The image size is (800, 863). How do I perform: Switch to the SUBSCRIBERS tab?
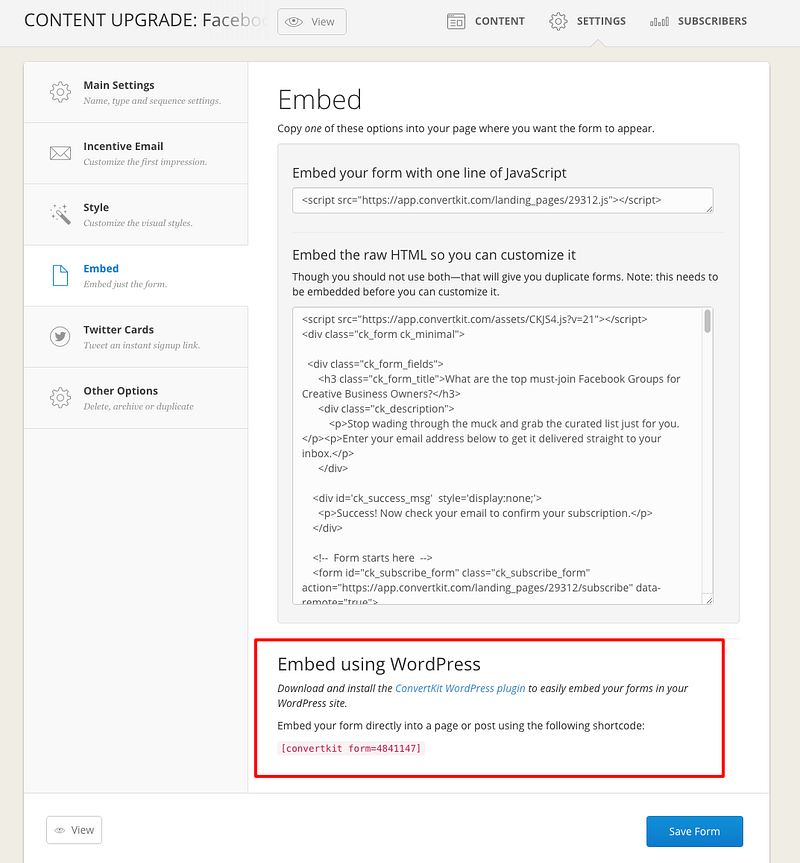pyautogui.click(x=698, y=21)
